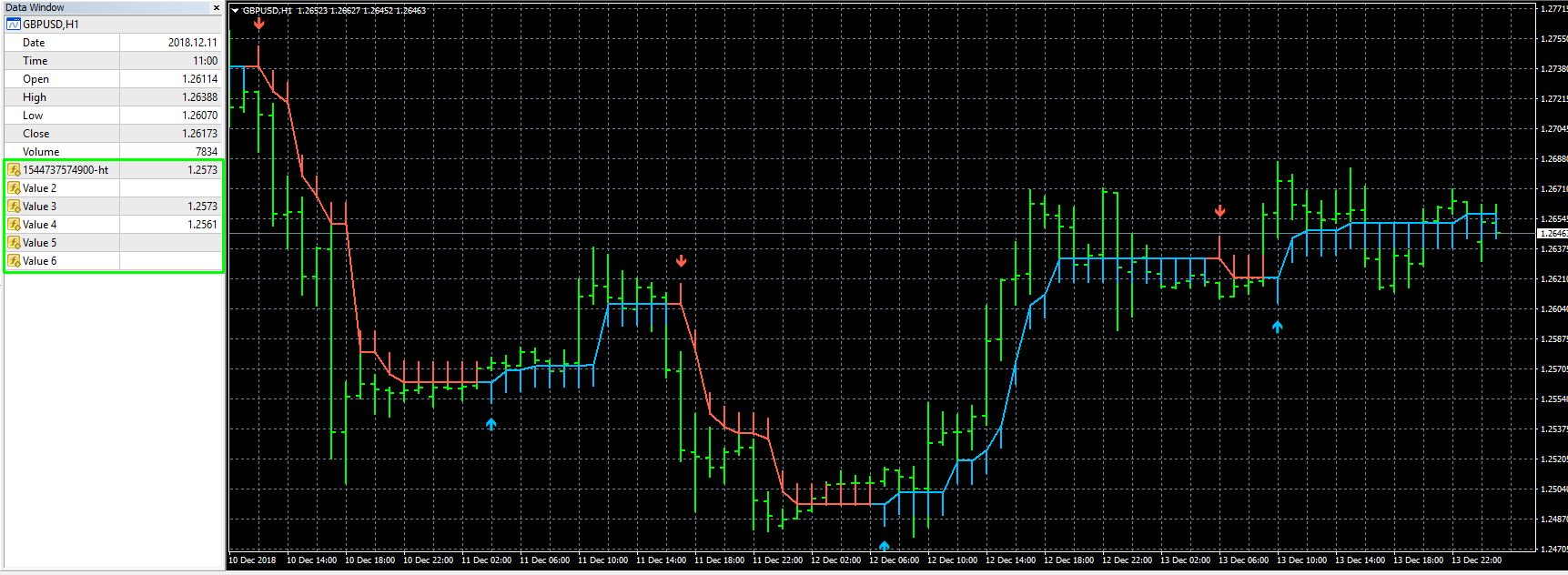Click the volume value 7834
Viewport: 1568px width, 575px height.
coord(207,152)
